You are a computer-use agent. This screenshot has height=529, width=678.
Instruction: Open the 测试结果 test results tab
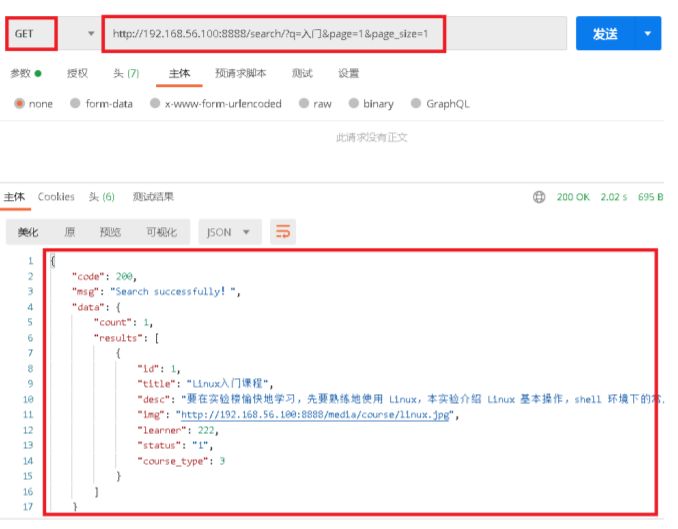tap(153, 197)
